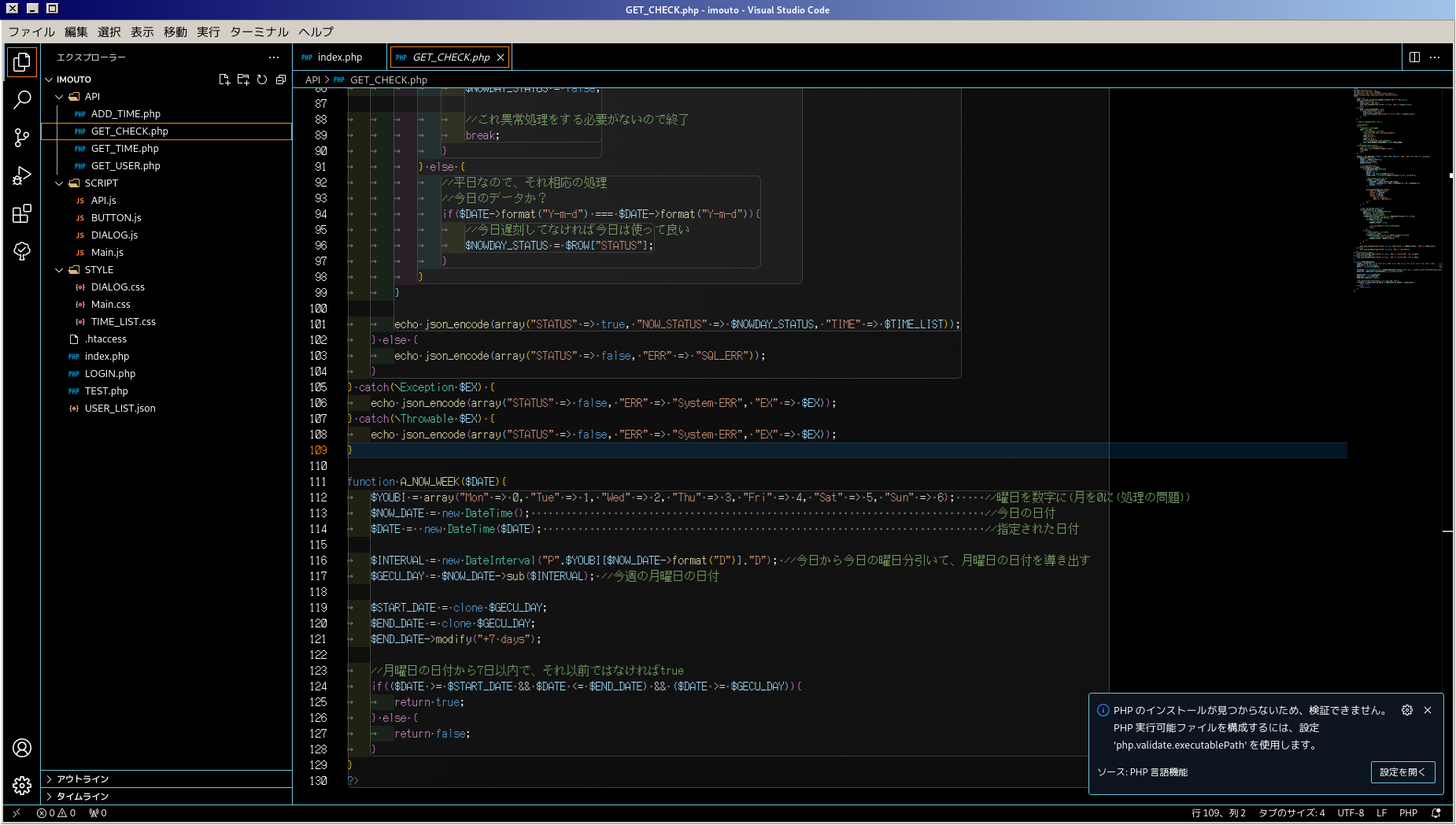Open the Manage gear icon
The width and height of the screenshot is (1456, 825).
point(22,786)
